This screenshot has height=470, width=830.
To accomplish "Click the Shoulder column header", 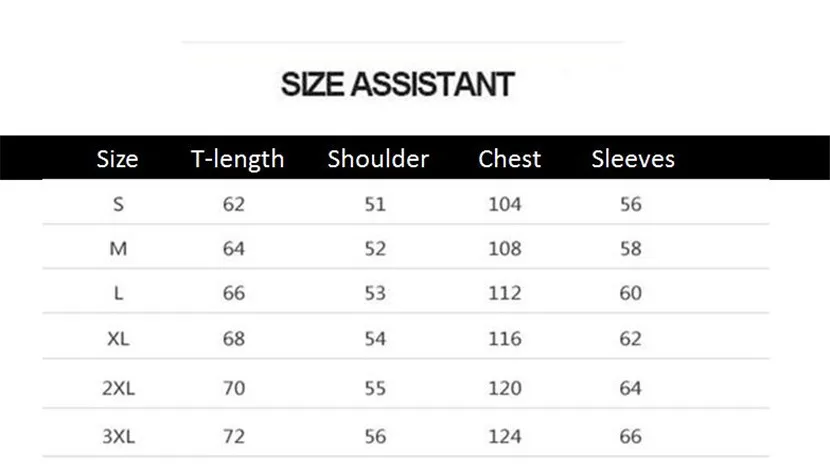I will coord(378,159).
